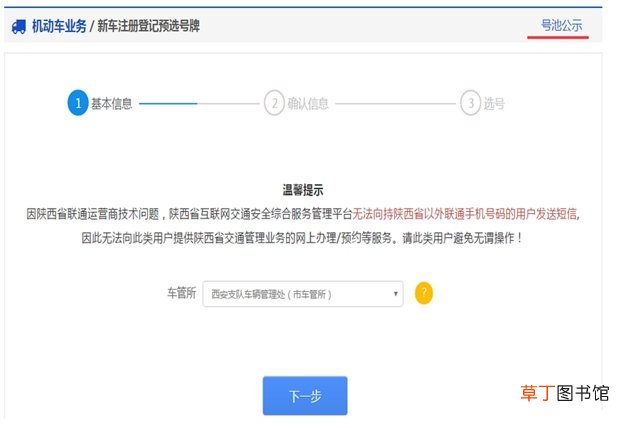Select step 3 circle 选号
The height and width of the screenshot is (428, 620).
click(471, 103)
